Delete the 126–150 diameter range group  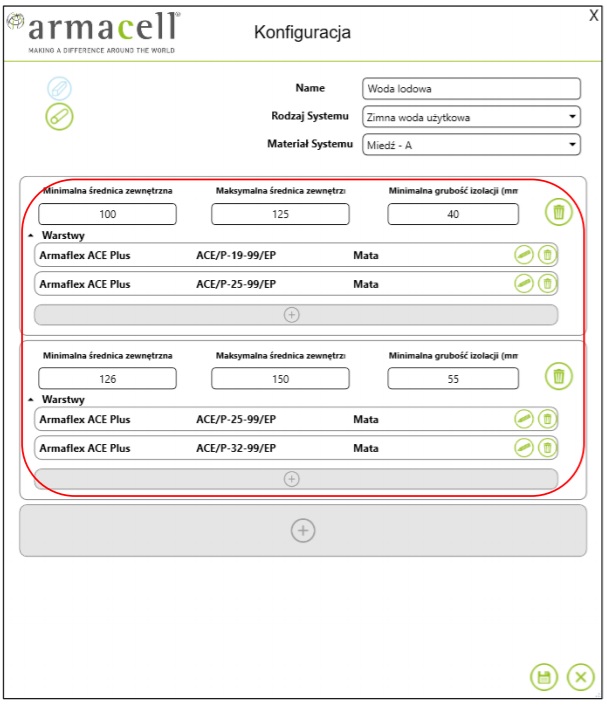click(x=558, y=376)
